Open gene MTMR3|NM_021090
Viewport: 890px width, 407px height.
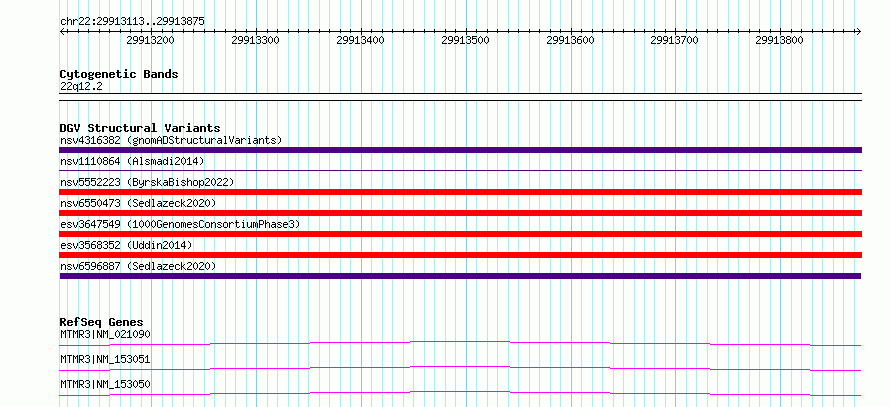coord(105,334)
